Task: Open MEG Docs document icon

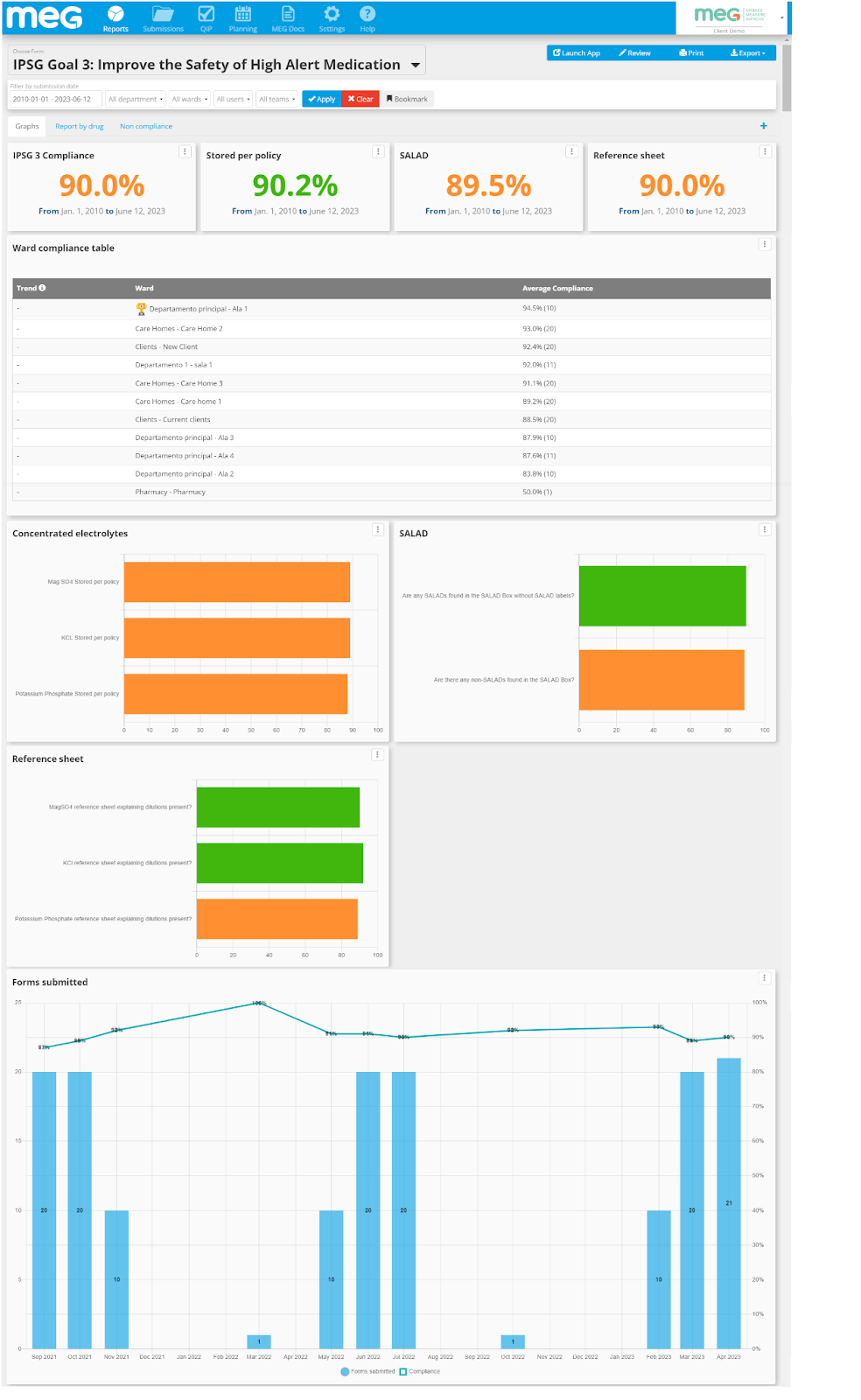Action: [288, 14]
